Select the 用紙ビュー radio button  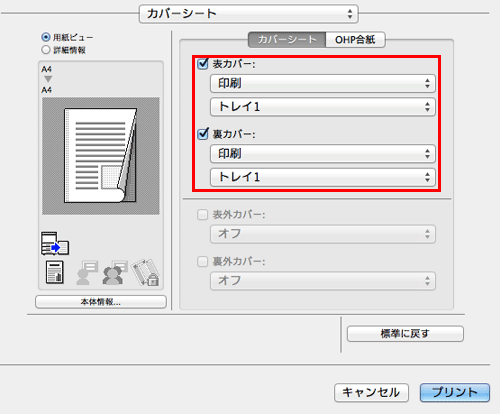[46, 37]
